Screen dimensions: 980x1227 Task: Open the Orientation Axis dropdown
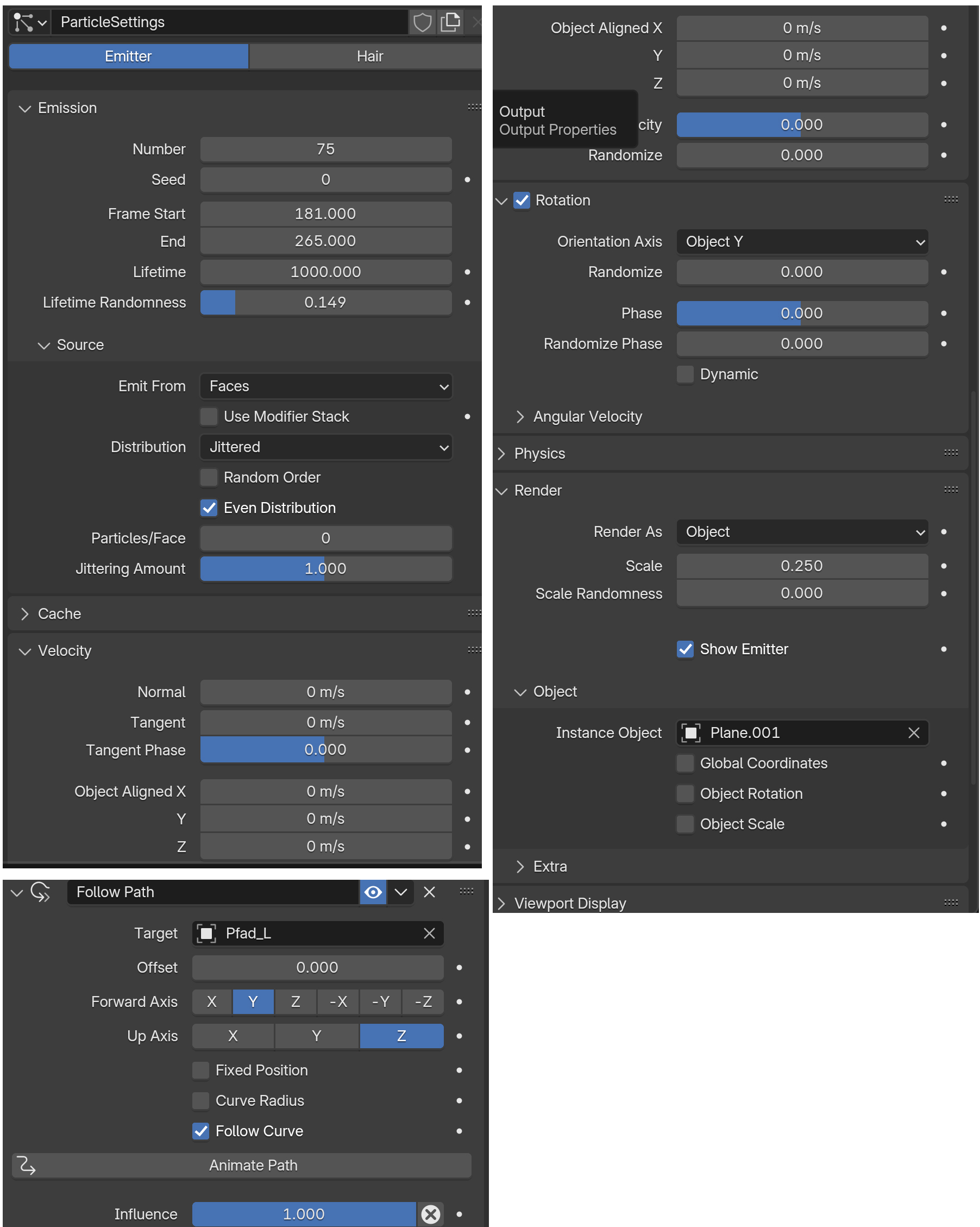pos(801,242)
